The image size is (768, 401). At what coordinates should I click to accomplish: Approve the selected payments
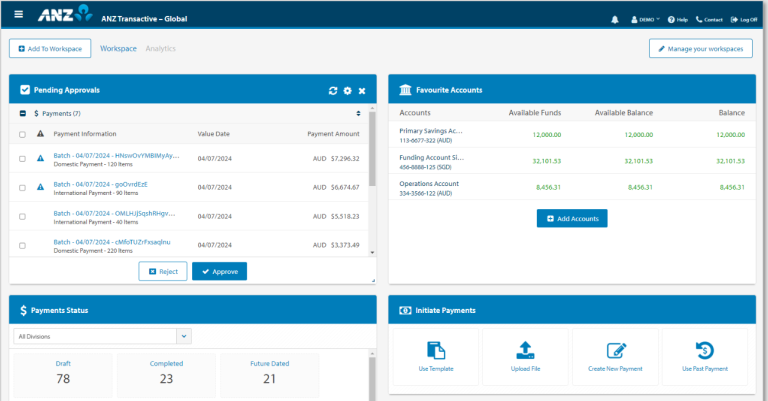point(219,271)
